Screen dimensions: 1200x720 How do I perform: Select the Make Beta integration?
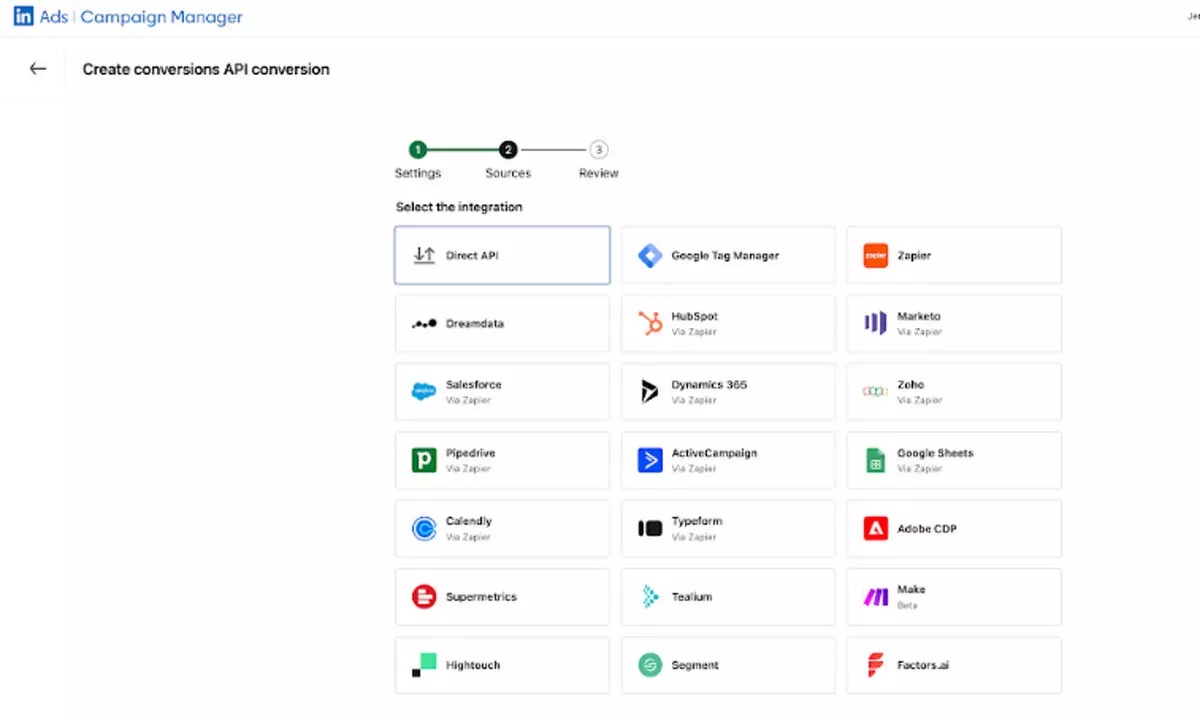[954, 597]
